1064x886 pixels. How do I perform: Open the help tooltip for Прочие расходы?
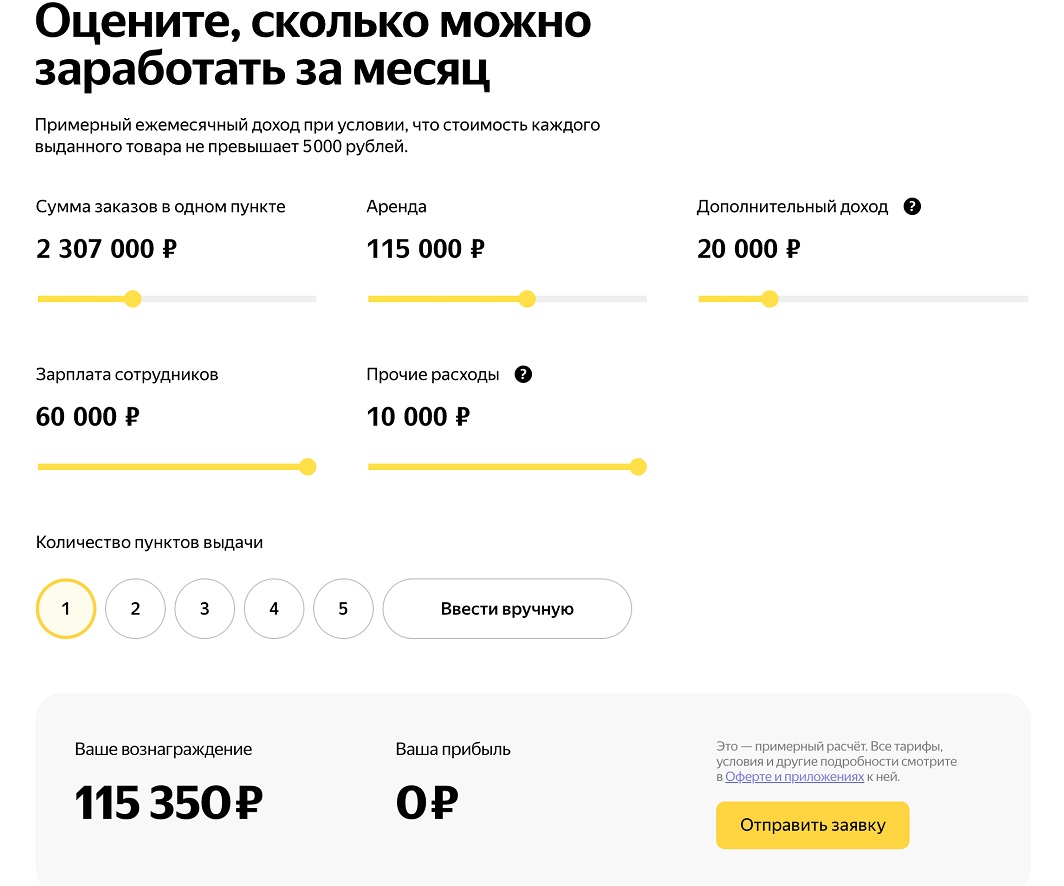point(522,374)
